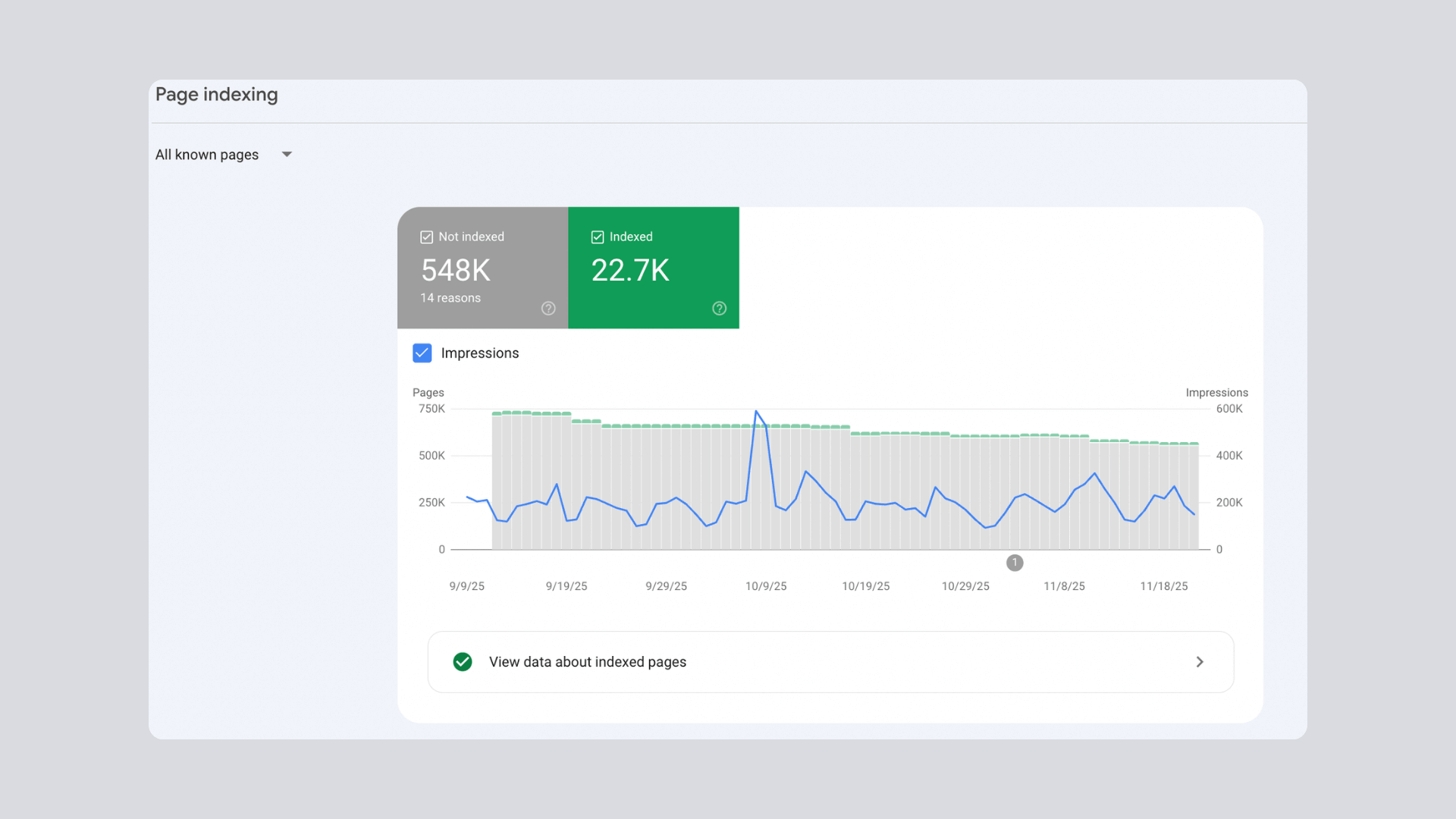1456x819 pixels.
Task: Click the annotation marker on the chart timeline
Action: (1015, 563)
